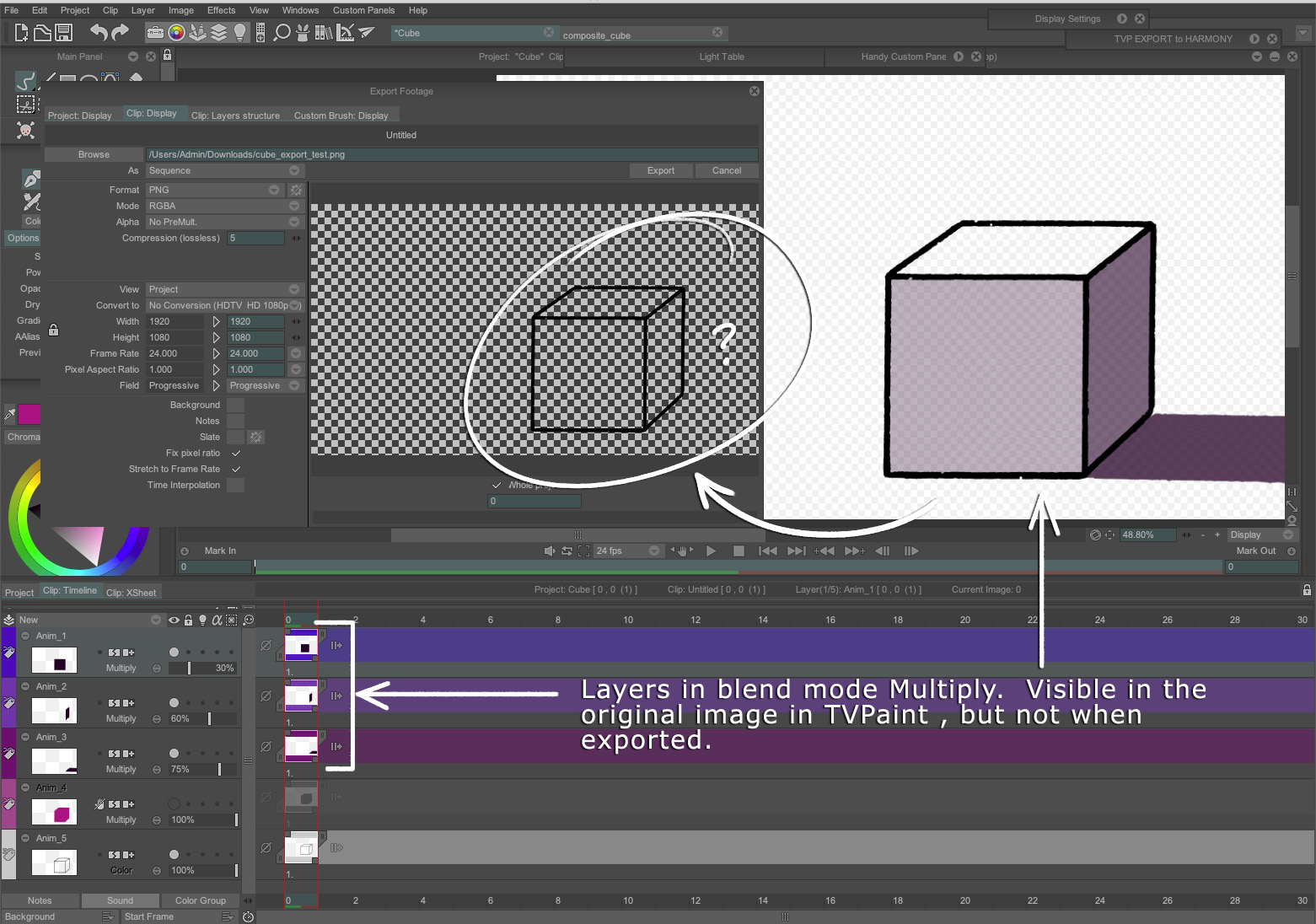The image size is (1316, 924).
Task: Open the target Field Progressive dropdown
Action: 264,386
